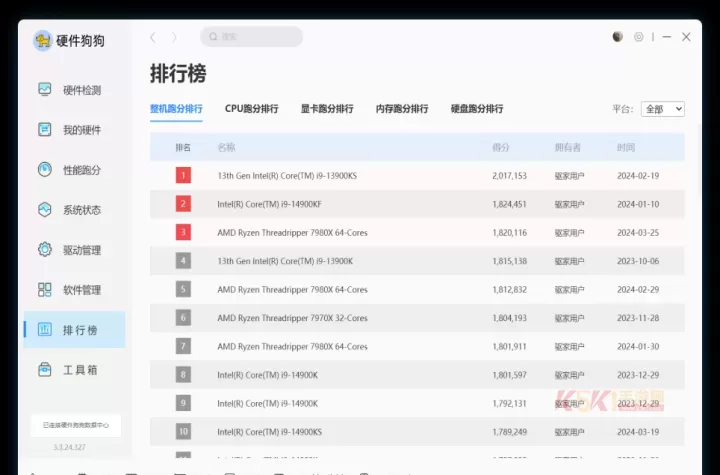The image size is (720, 475).
Task: Open 我的硬件 sidebar icon
Action: point(45,130)
